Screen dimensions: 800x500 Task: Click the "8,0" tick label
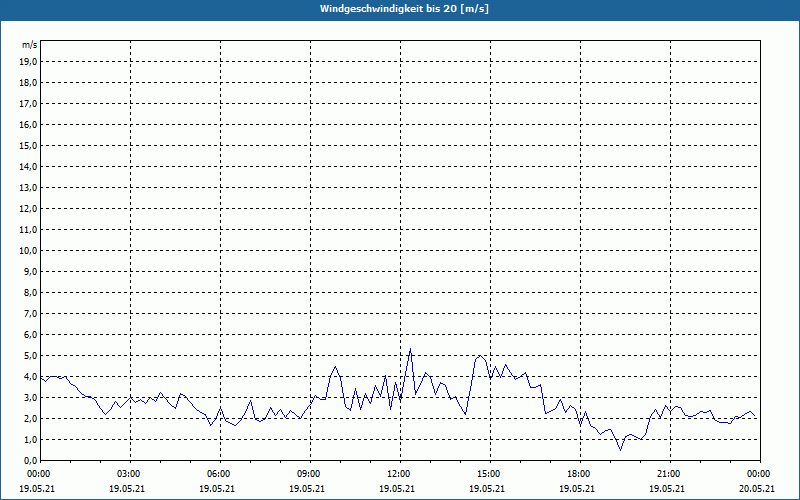[x=31, y=292]
